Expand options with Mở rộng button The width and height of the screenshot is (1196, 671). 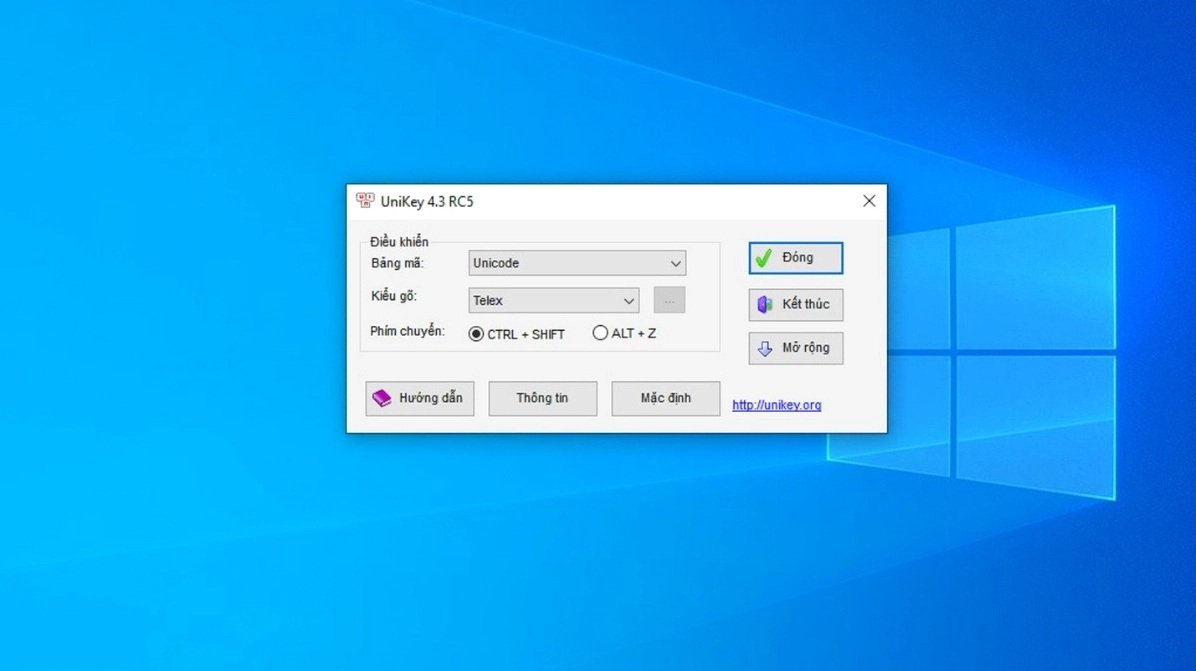click(x=796, y=348)
